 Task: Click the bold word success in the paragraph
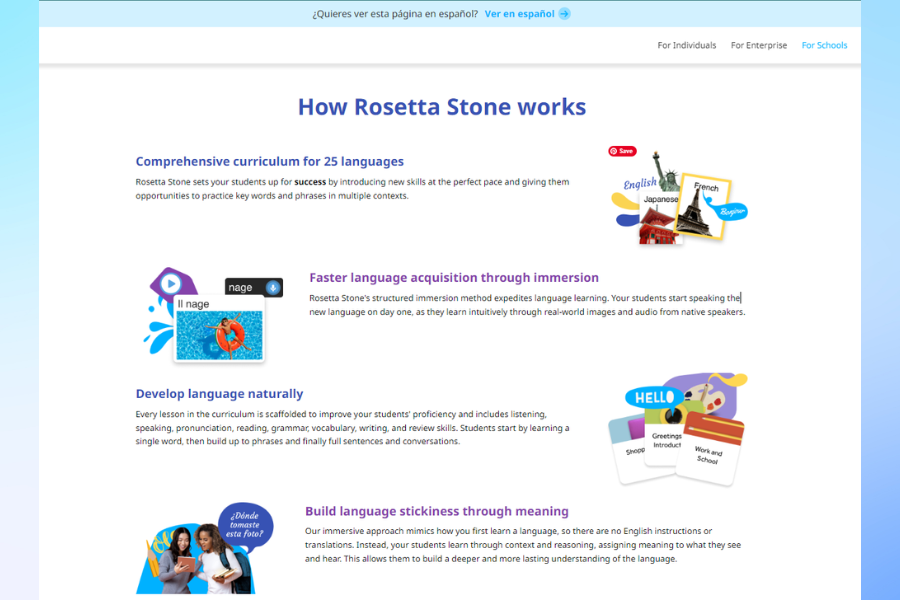tap(310, 182)
